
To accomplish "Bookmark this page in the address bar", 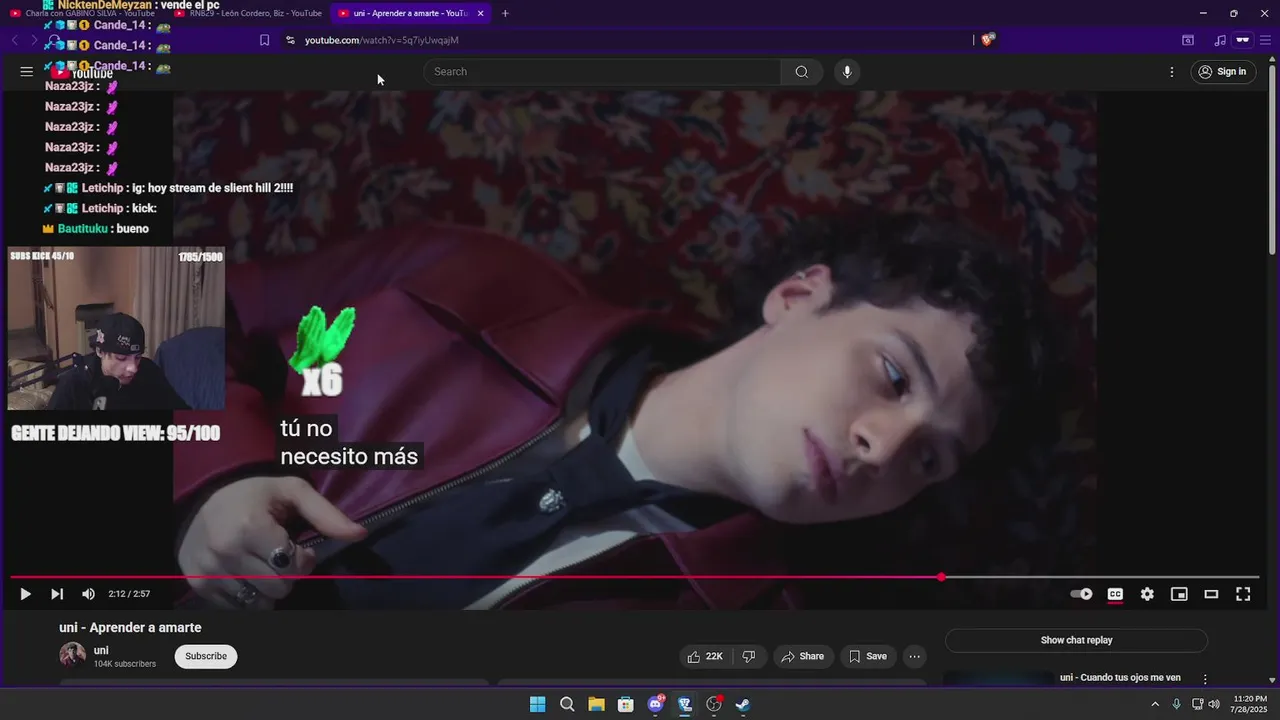I will 264,40.
